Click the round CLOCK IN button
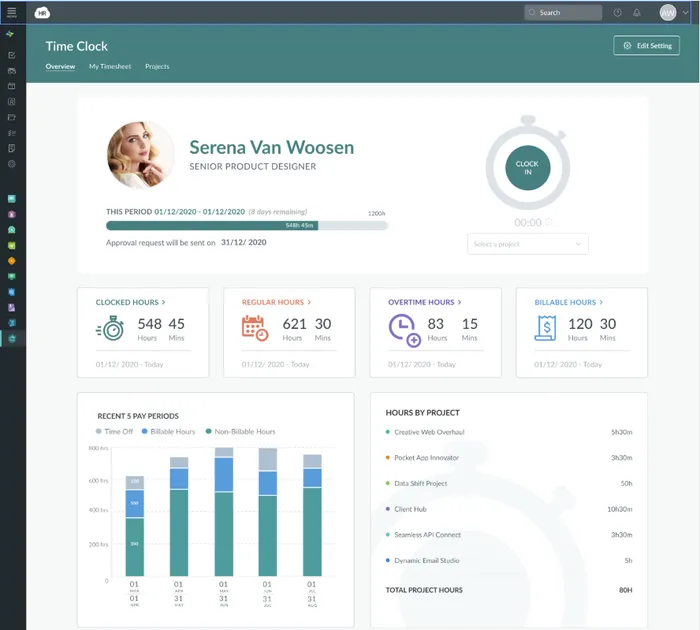The height and width of the screenshot is (630, 700). [528, 168]
